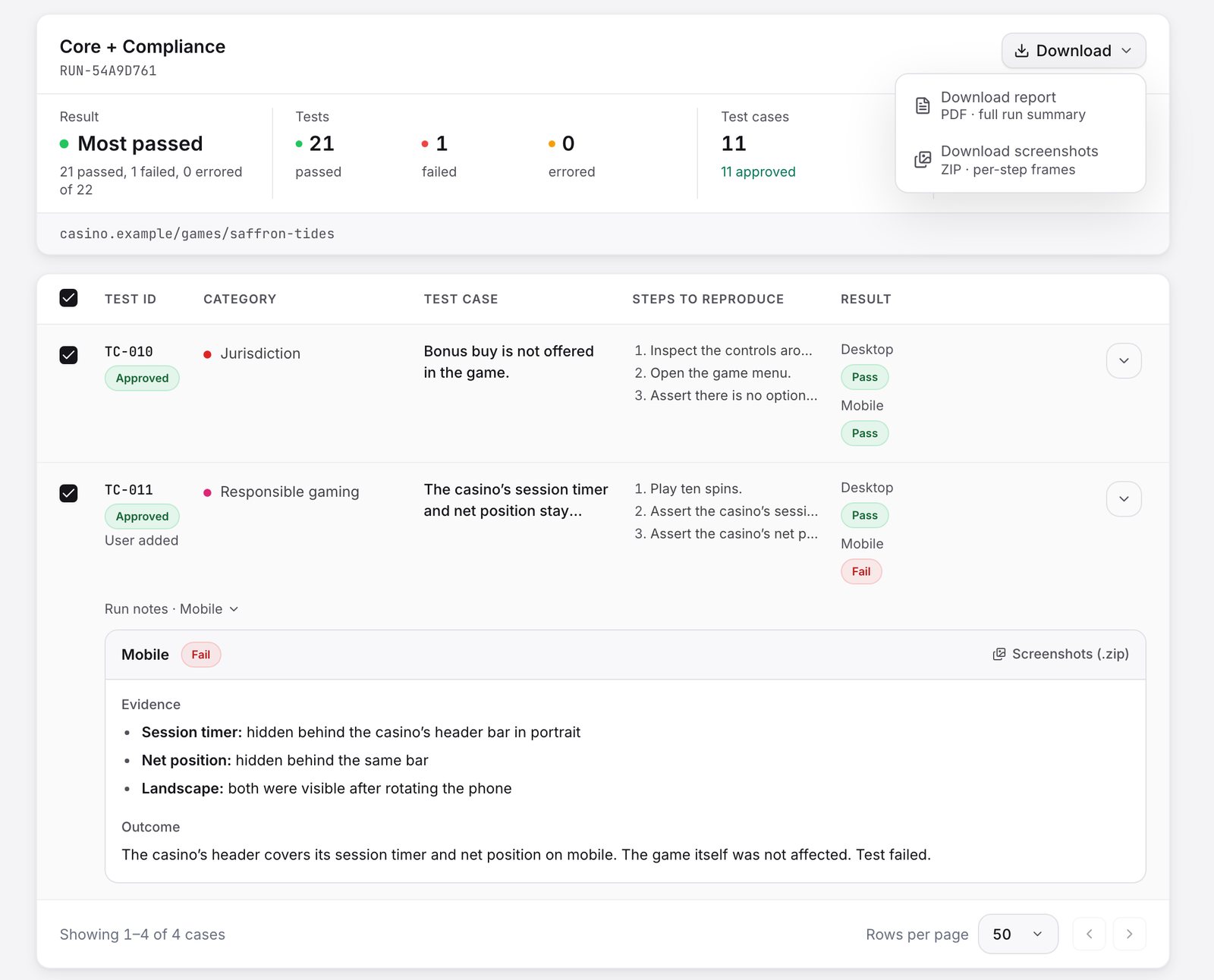1214x980 pixels.
Task: Click the Mobile Fail badge for TC-011 row
Action: 861,571
